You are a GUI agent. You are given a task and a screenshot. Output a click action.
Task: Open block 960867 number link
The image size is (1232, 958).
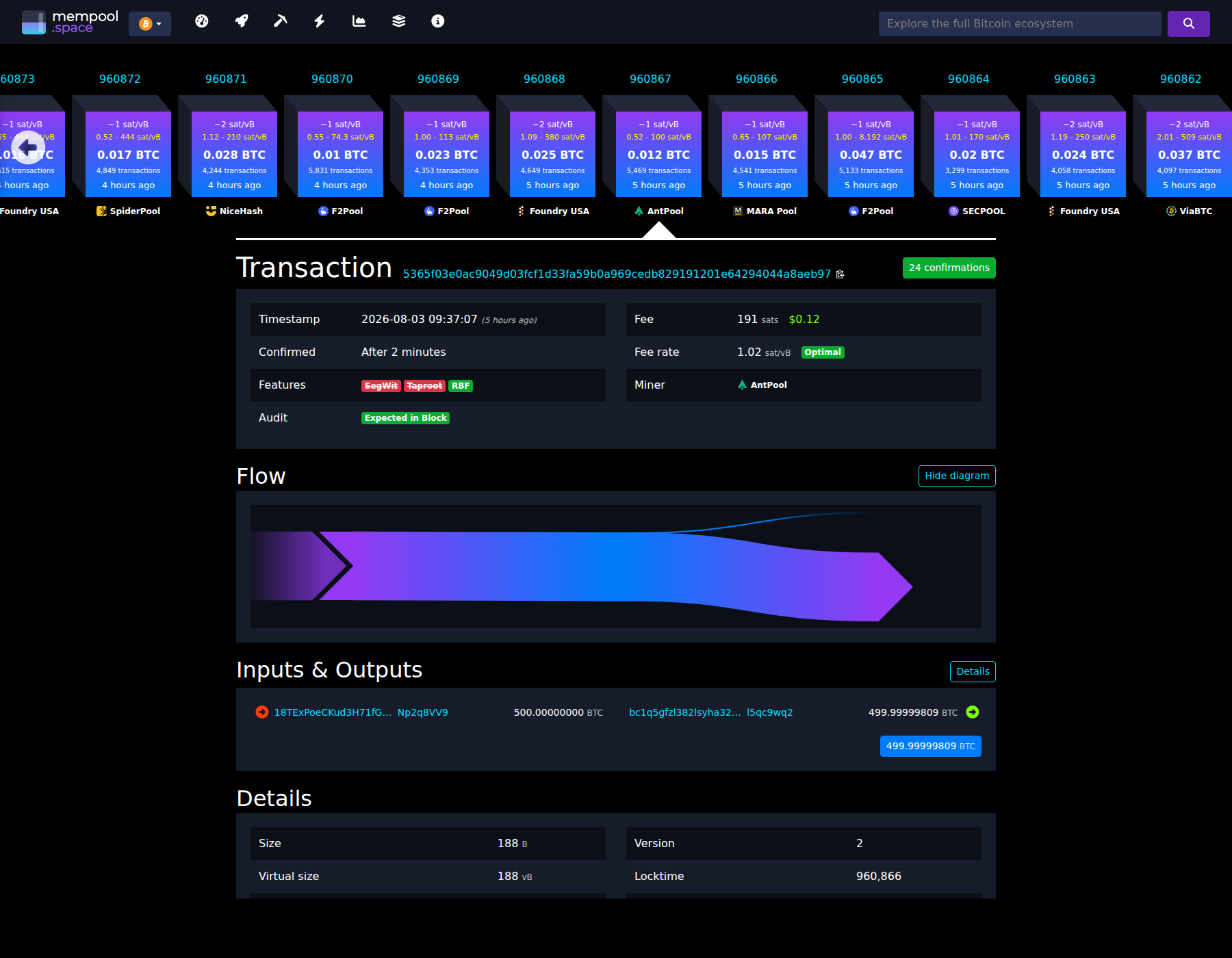pos(650,79)
